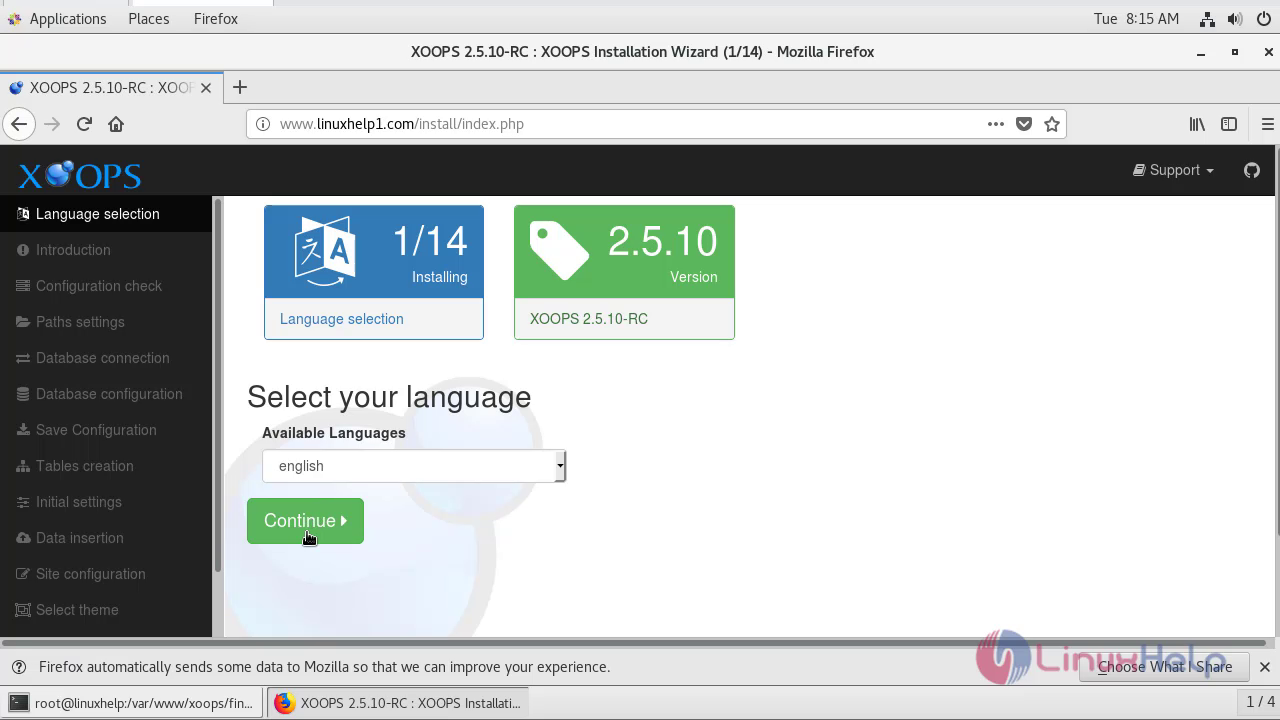Dismiss the Firefox data notification bar
This screenshot has height=720, width=1280.
1264,667
